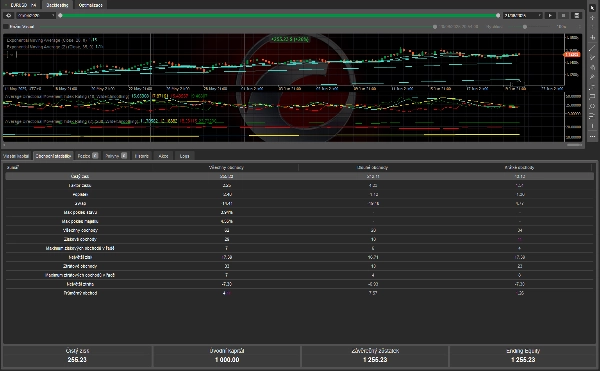Open the Příkazy tab

pos(116,156)
